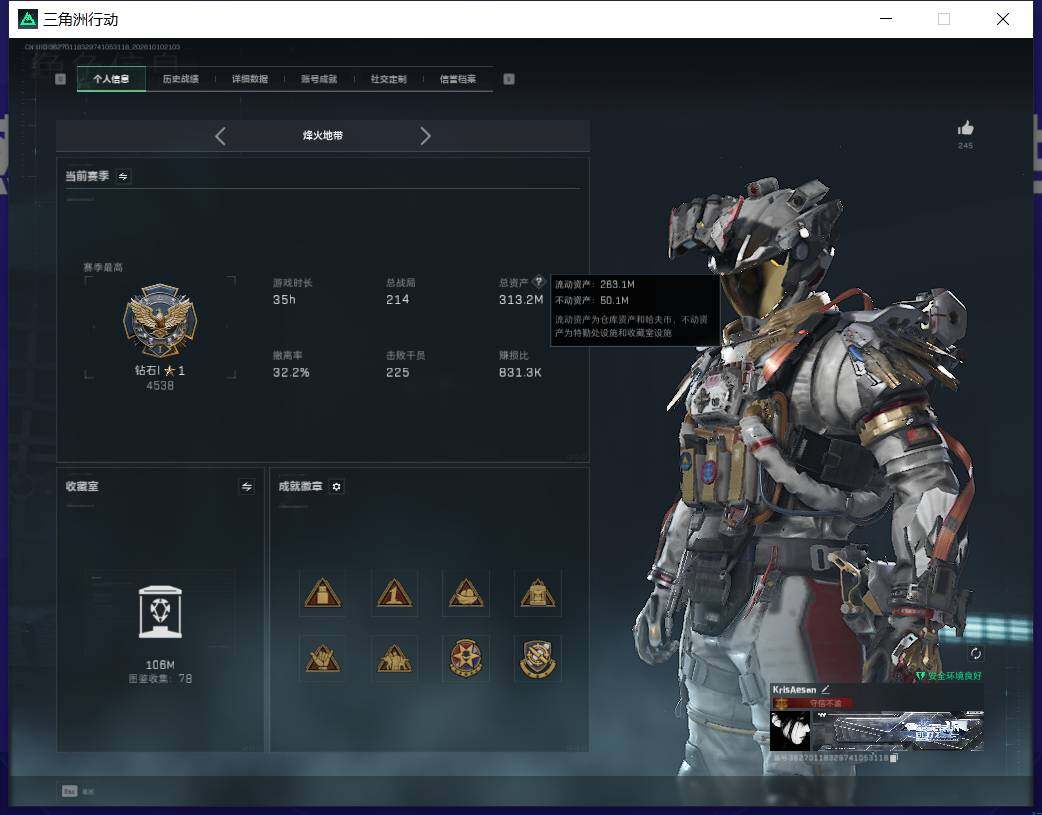The height and width of the screenshot is (815, 1042).
Task: Click the edit pencil next to KrisAesen
Action: click(x=825, y=689)
